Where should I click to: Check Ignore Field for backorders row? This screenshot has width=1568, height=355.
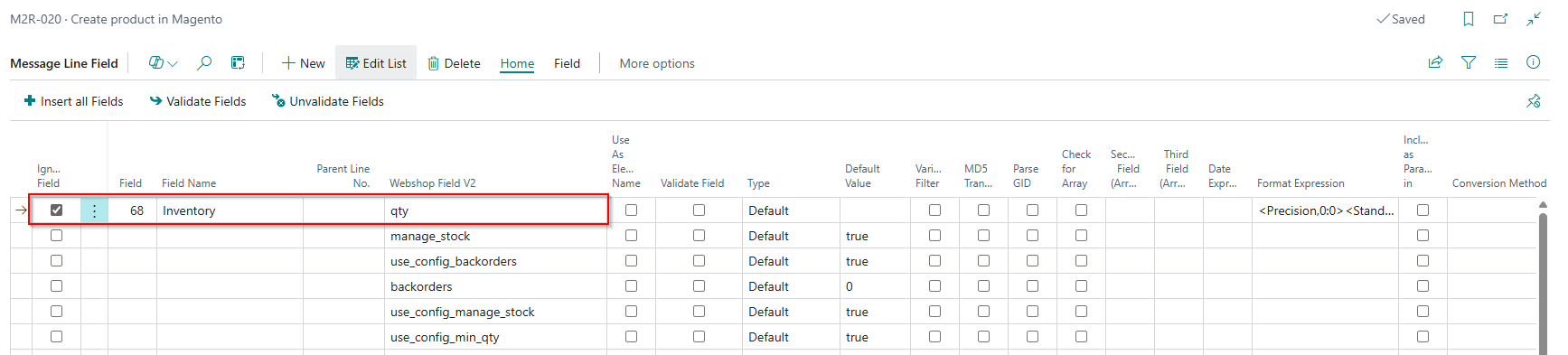coord(56,286)
